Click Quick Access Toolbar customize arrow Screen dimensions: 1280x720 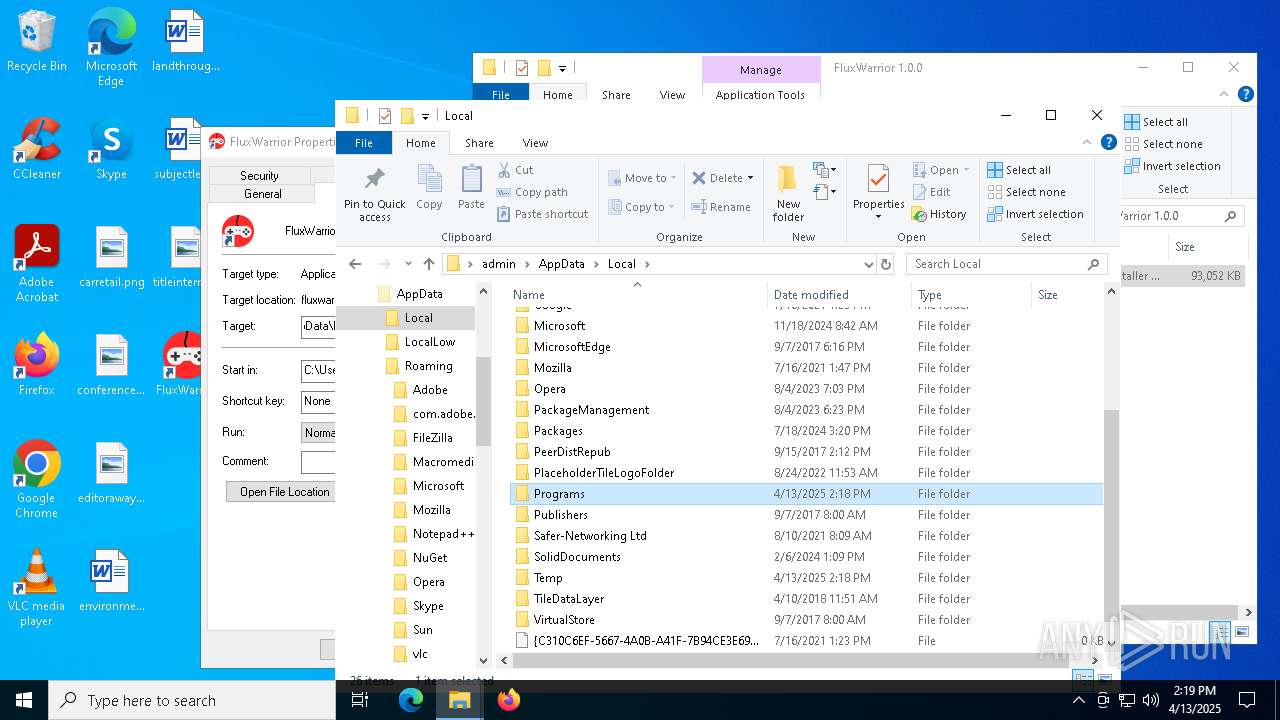tap(425, 116)
